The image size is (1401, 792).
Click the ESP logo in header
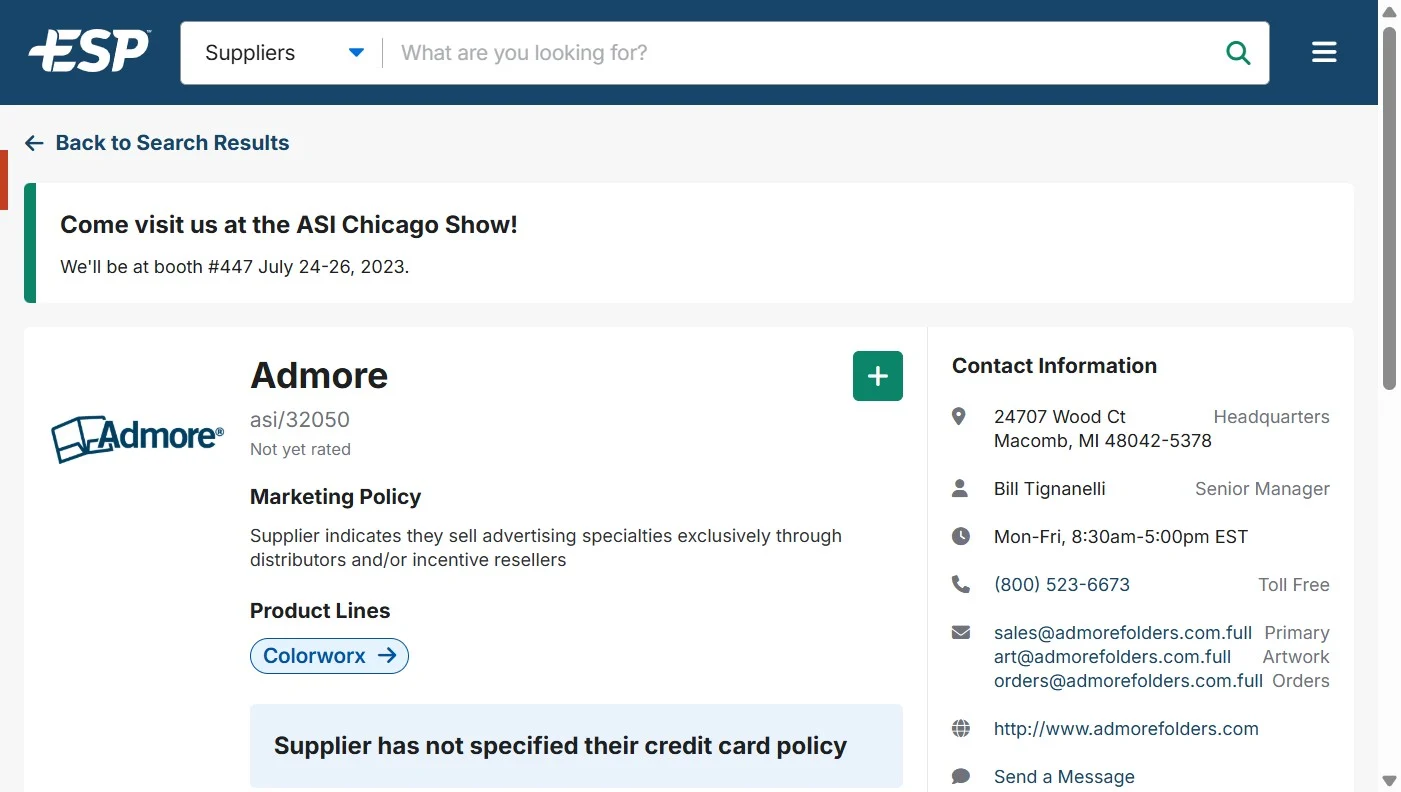pos(90,51)
